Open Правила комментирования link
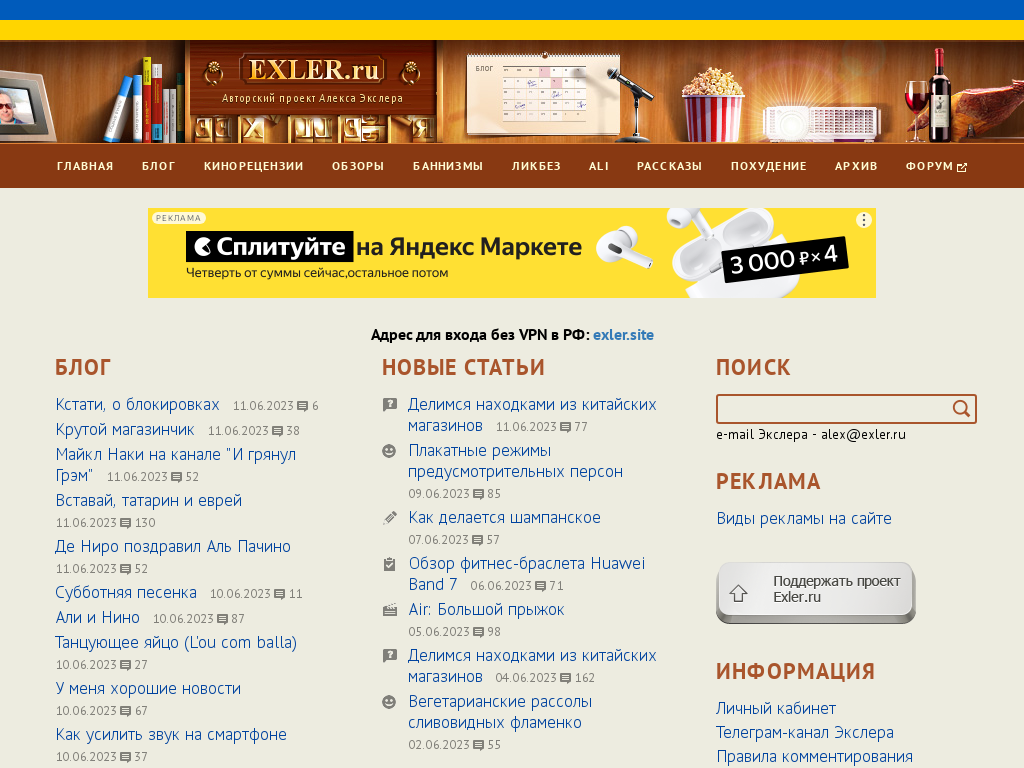1024x768 pixels. point(814,757)
